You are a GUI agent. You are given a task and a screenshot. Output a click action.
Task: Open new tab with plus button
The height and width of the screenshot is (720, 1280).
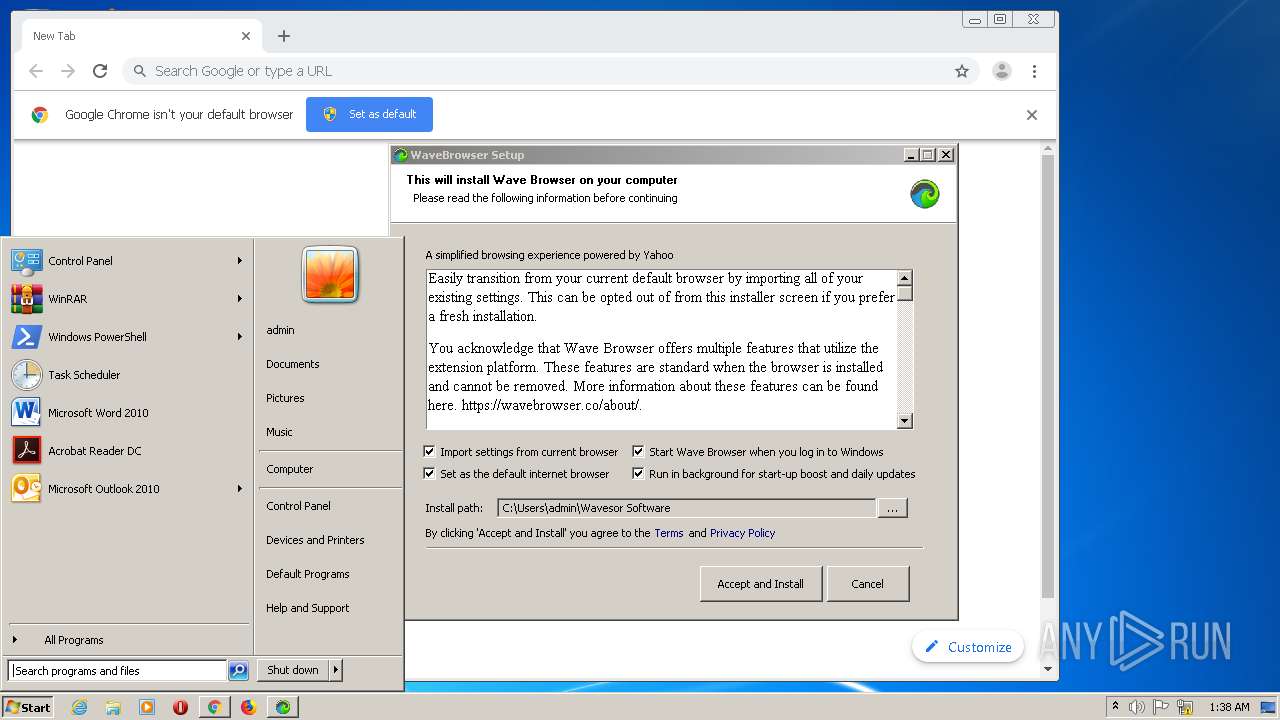click(284, 36)
